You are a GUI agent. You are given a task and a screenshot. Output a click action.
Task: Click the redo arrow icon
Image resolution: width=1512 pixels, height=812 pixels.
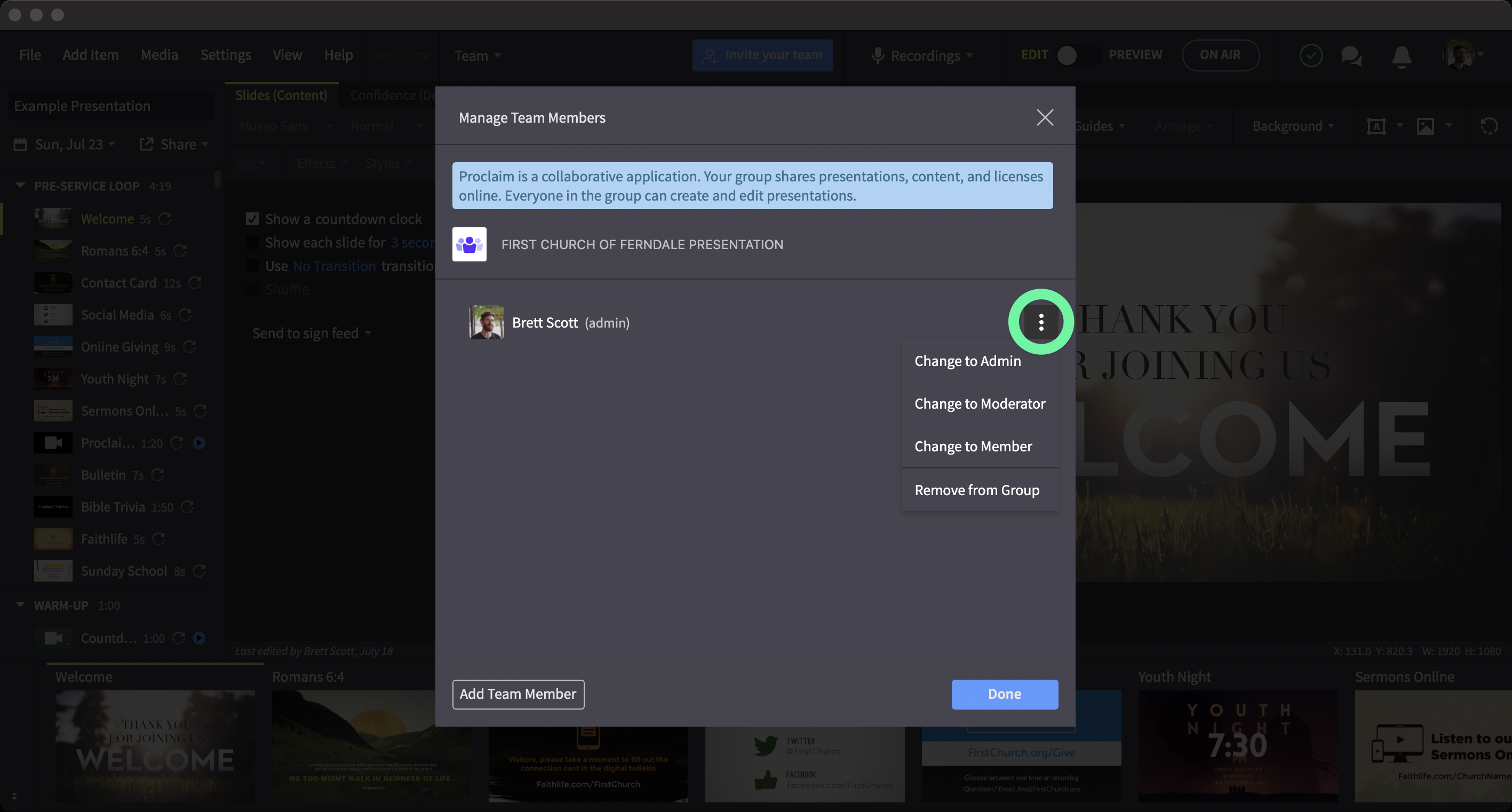pyautogui.click(x=420, y=56)
